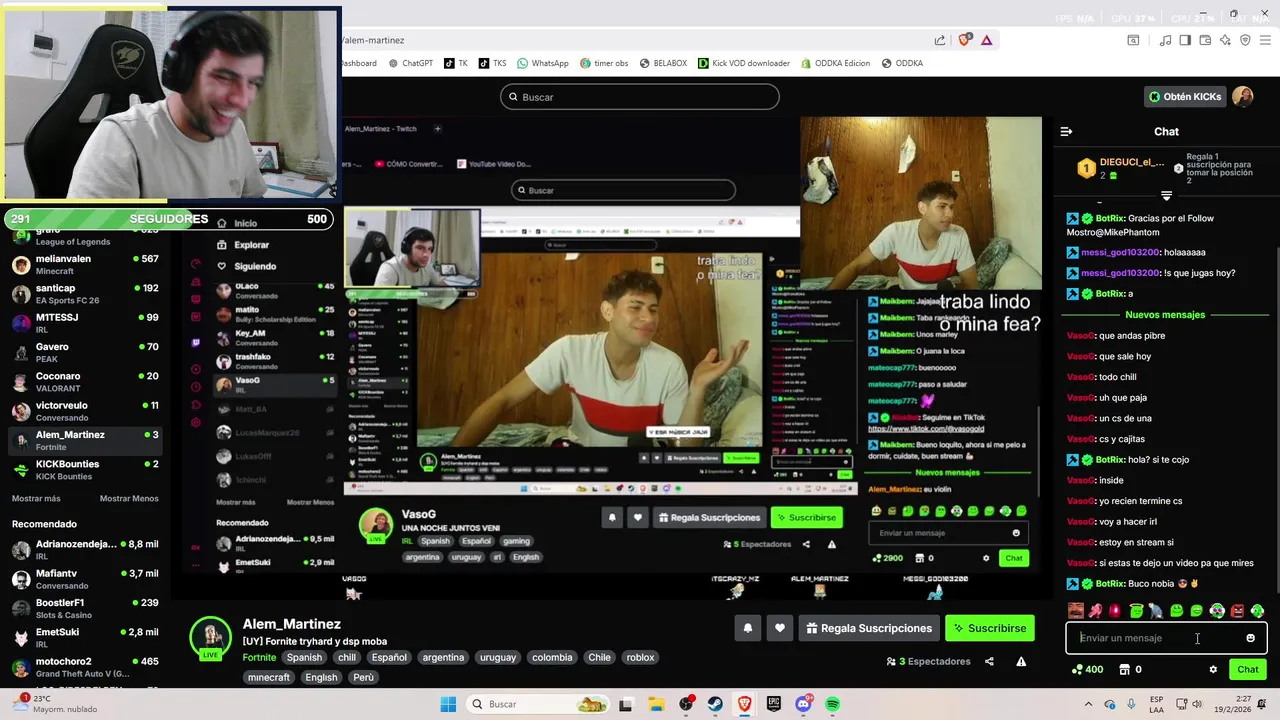Image resolution: width=1280 pixels, height=720 pixels.
Task: Open Discord from the taskbar
Action: (x=803, y=704)
